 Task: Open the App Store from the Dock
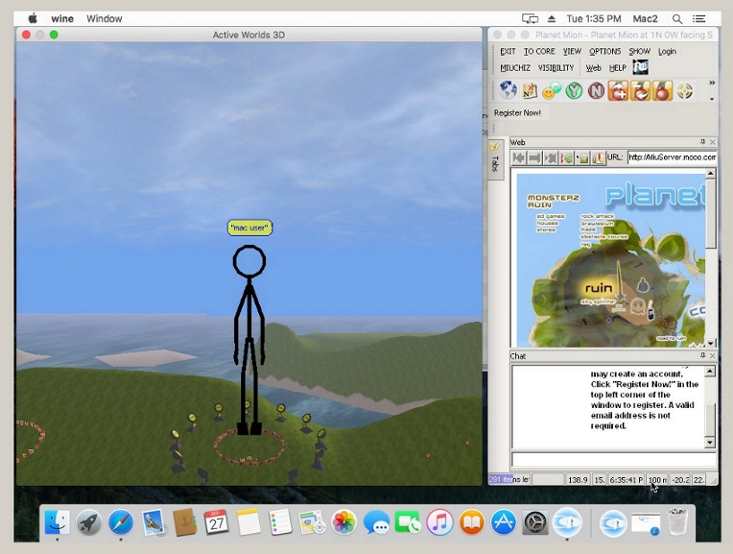point(503,522)
